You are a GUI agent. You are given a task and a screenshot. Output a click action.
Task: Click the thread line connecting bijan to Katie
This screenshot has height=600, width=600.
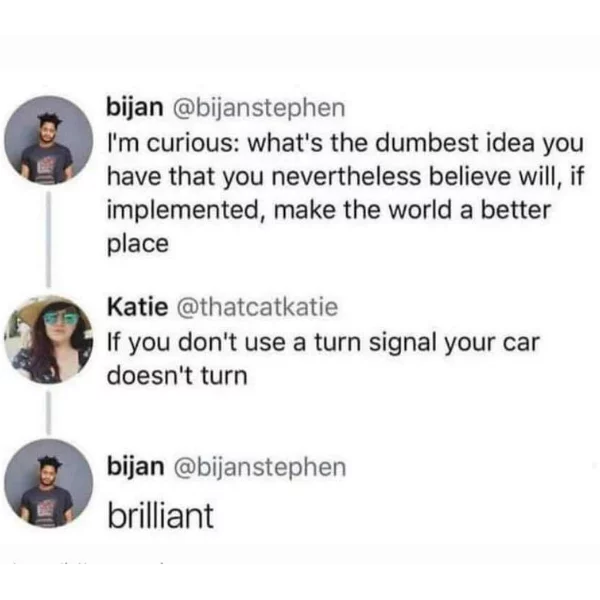49,240
